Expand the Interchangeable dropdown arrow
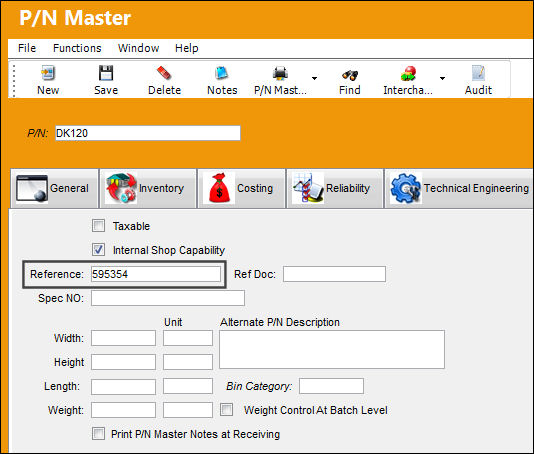Viewport: 534px width, 454px height. tap(442, 78)
